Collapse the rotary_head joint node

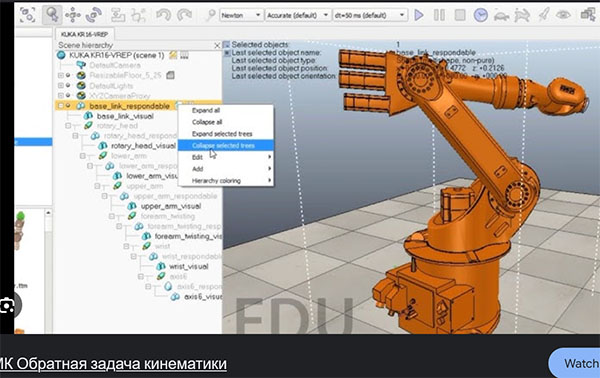(68, 125)
